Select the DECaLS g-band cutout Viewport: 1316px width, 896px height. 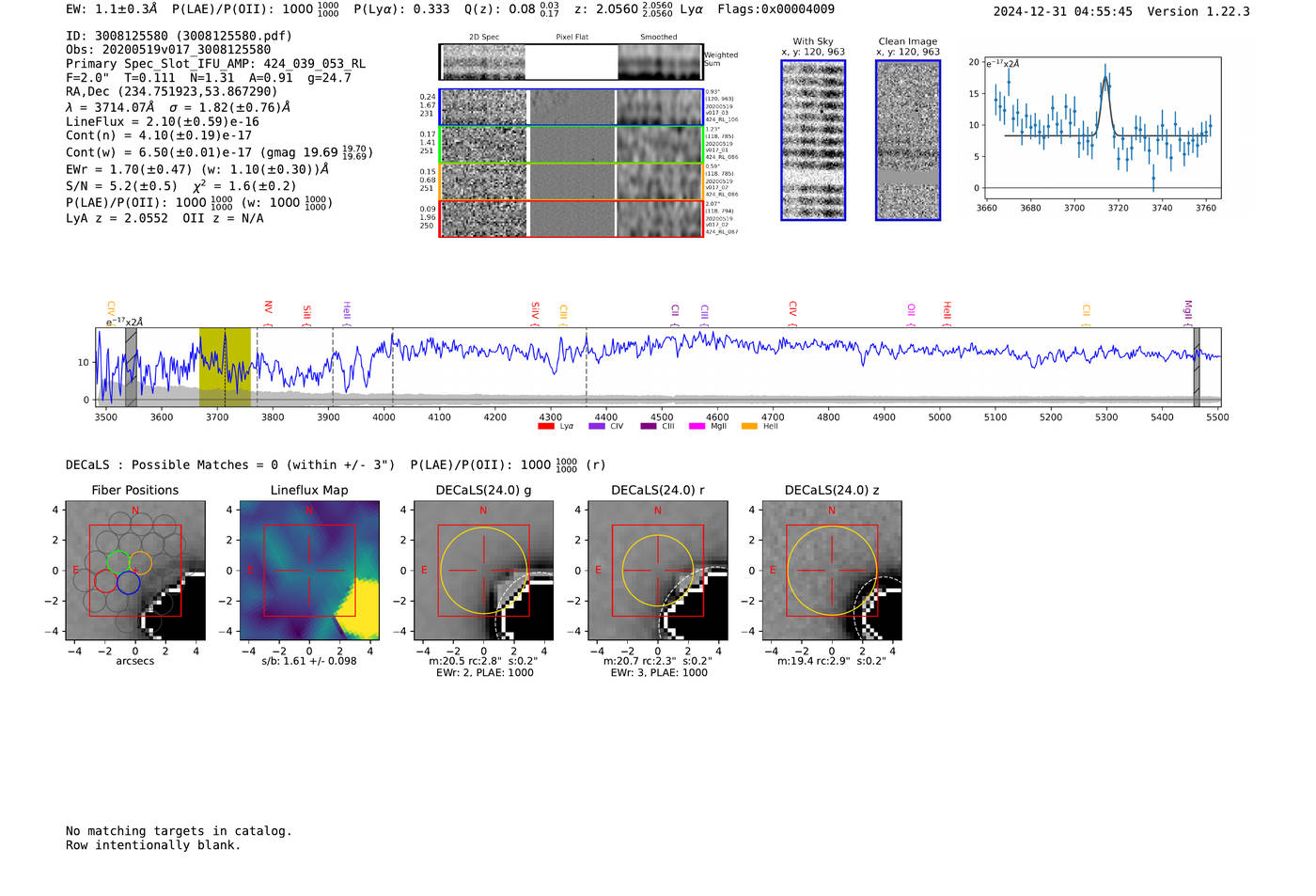click(x=484, y=571)
